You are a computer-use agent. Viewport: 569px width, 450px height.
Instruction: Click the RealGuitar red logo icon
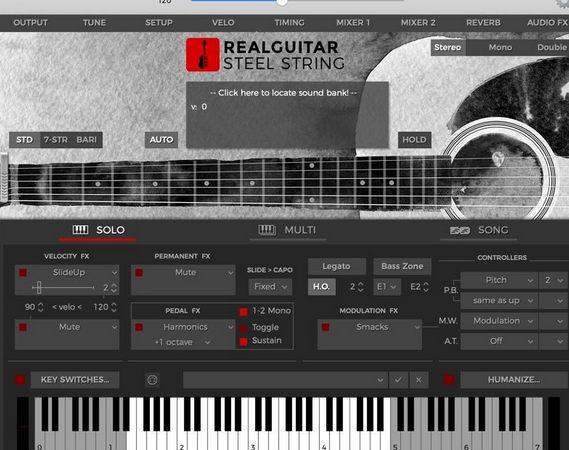[x=203, y=55]
